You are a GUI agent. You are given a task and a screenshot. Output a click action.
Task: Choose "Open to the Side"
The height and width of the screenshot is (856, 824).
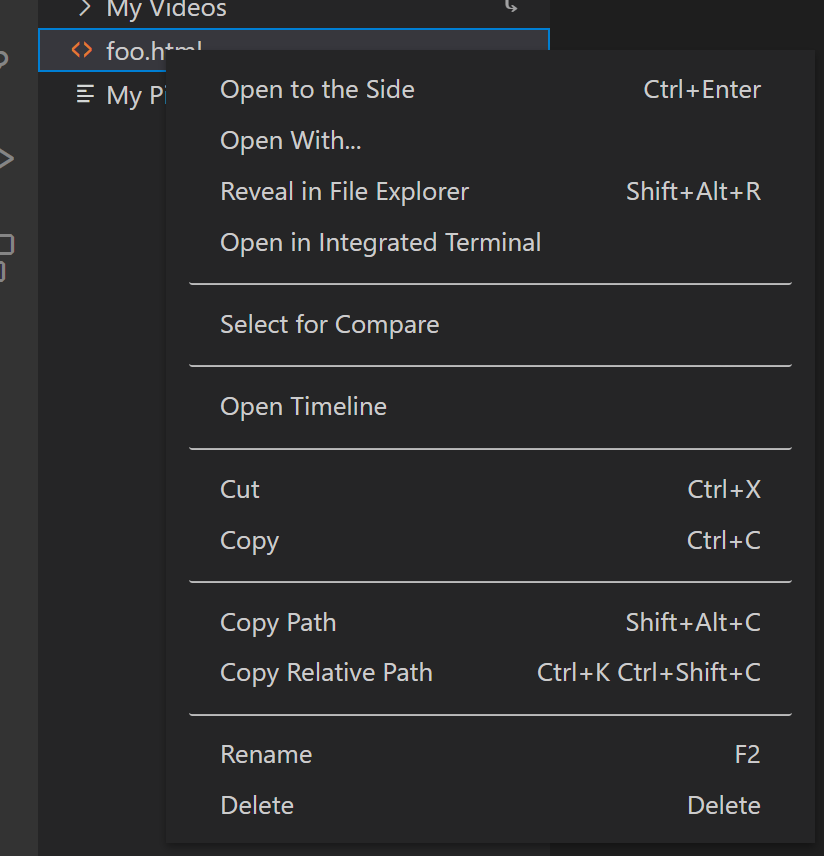317,89
